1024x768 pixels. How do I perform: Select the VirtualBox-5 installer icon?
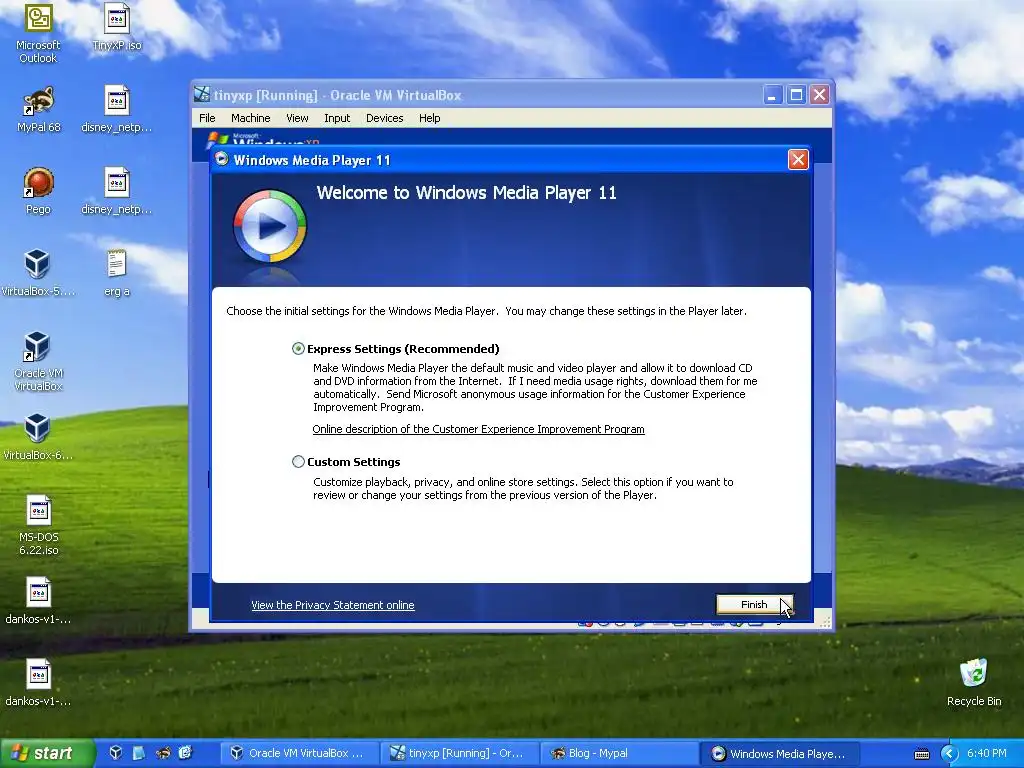[x=37, y=273]
